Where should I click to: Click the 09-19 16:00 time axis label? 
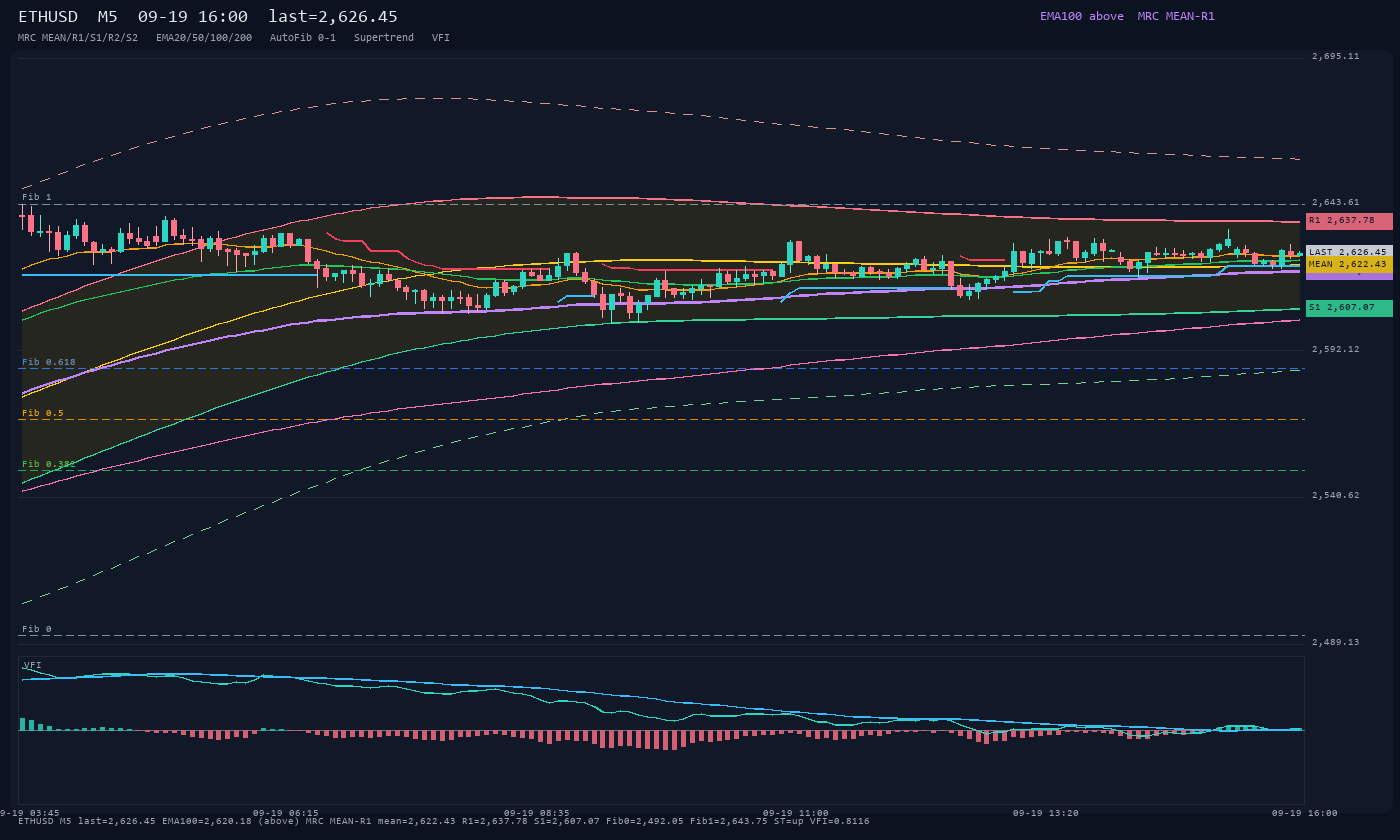(1304, 813)
